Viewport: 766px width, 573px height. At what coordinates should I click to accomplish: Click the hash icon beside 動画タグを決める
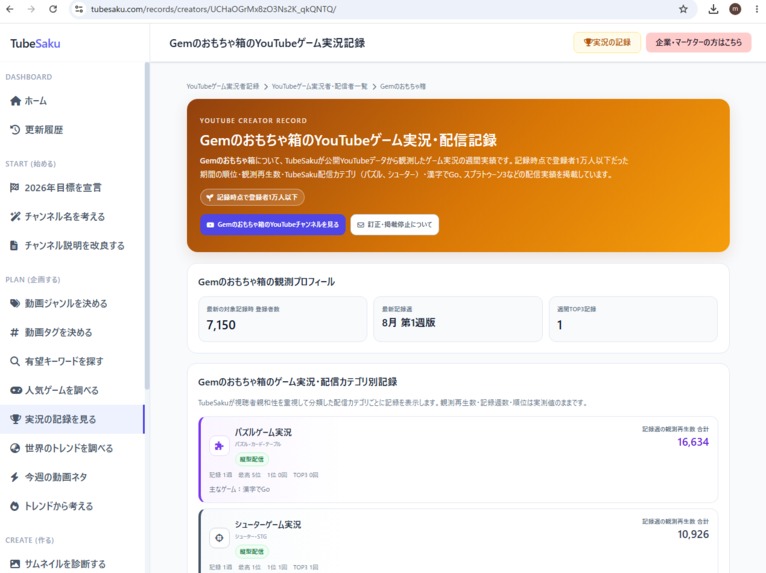click(x=15, y=332)
